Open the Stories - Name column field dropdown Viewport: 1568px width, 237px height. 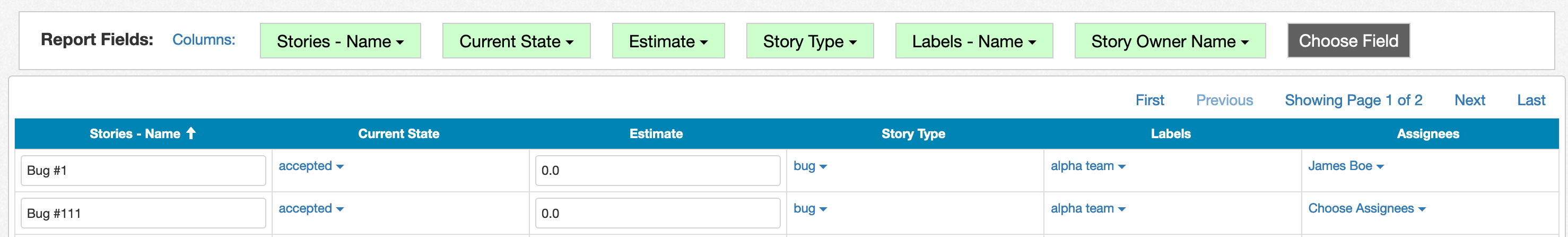click(x=340, y=41)
